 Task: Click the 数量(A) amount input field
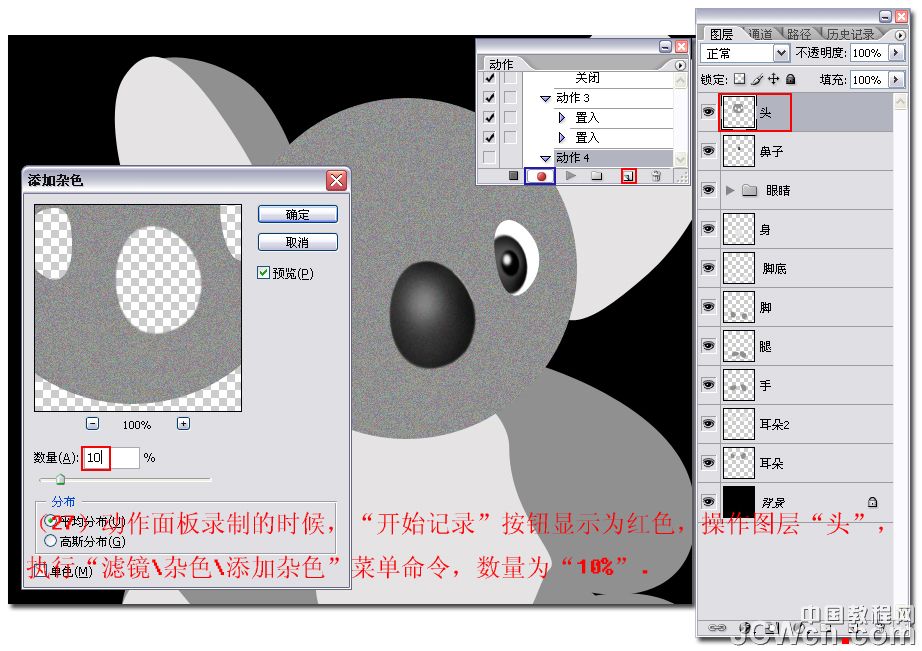[111, 458]
